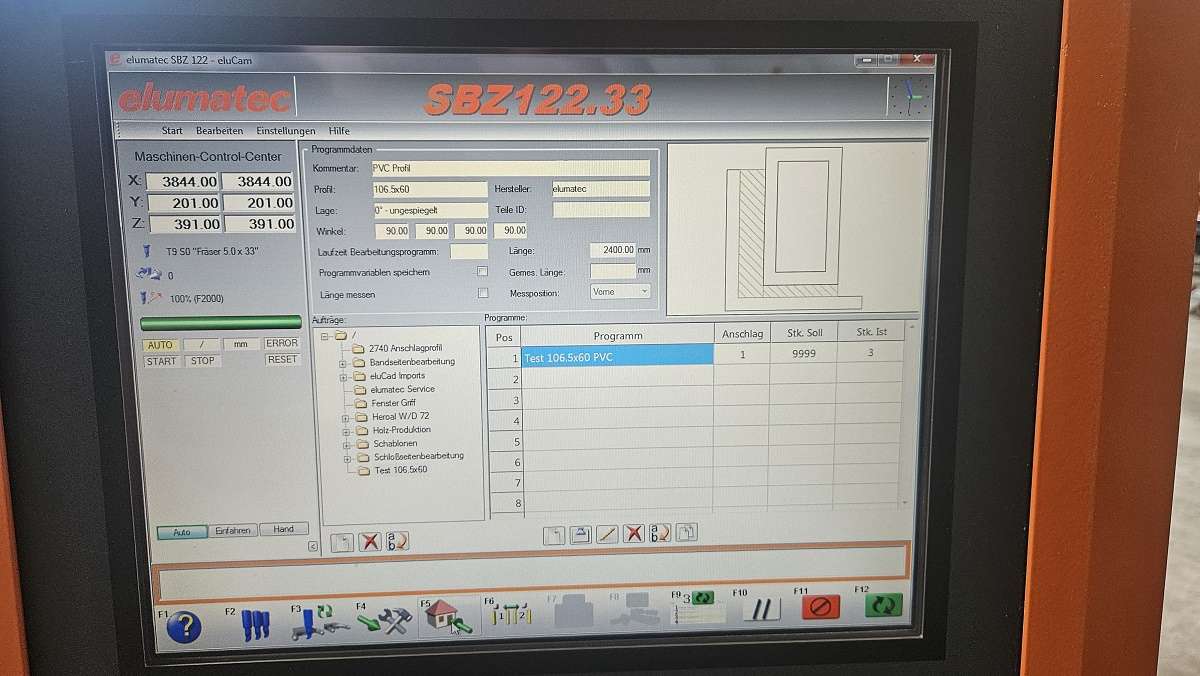Click the F12 green start cycle icon
1200x676 pixels.
[883, 605]
